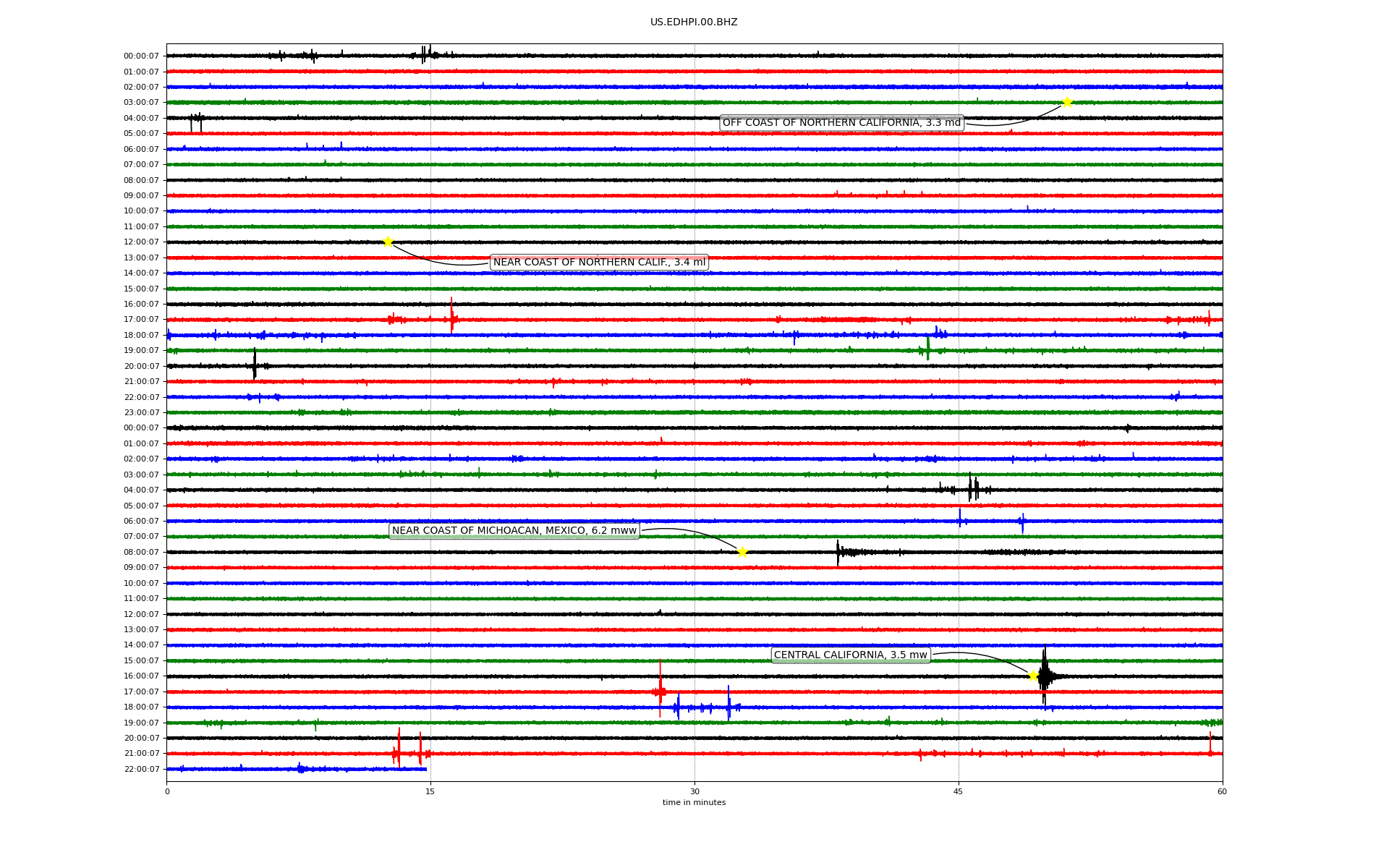
Task: Click the x-axis tick label 15
Action: [430, 791]
